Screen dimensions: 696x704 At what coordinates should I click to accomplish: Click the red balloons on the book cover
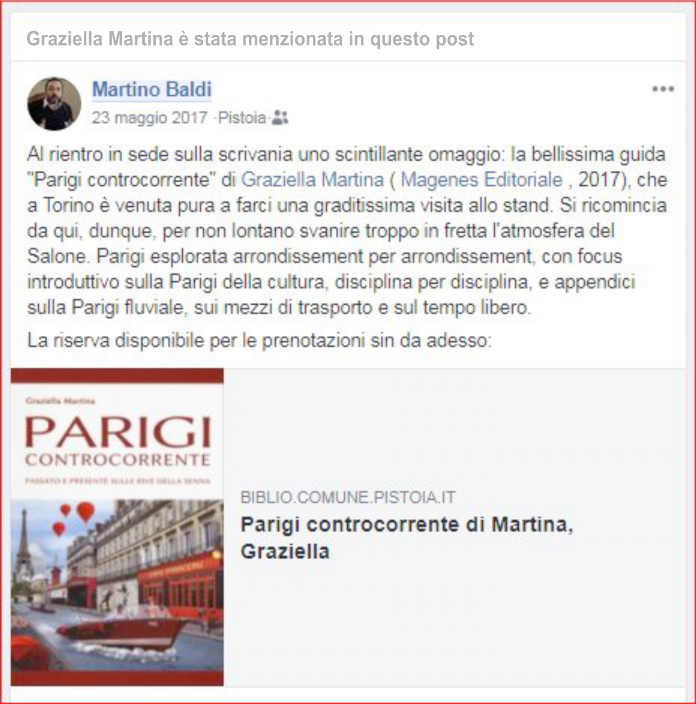click(x=75, y=517)
